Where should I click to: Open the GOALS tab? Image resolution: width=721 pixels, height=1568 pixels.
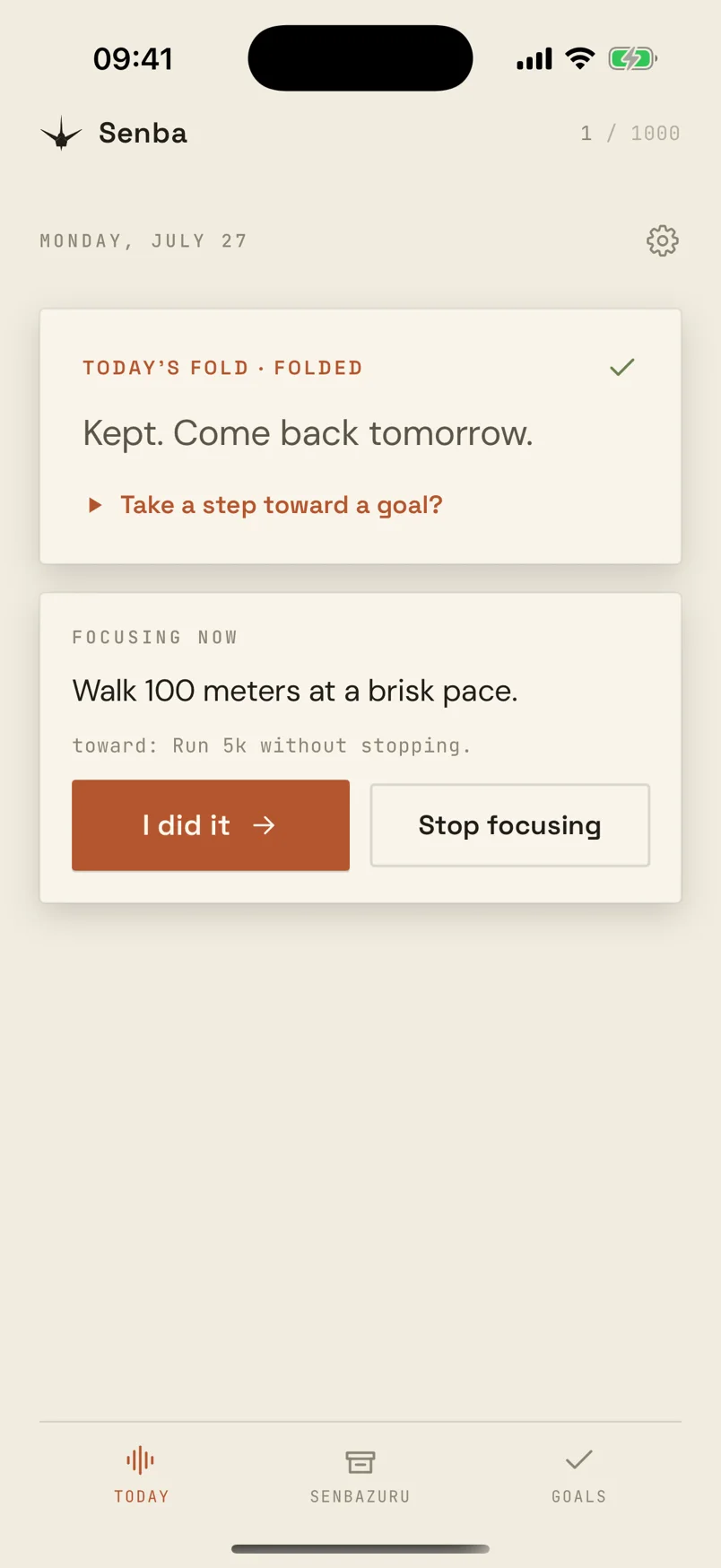579,1475
